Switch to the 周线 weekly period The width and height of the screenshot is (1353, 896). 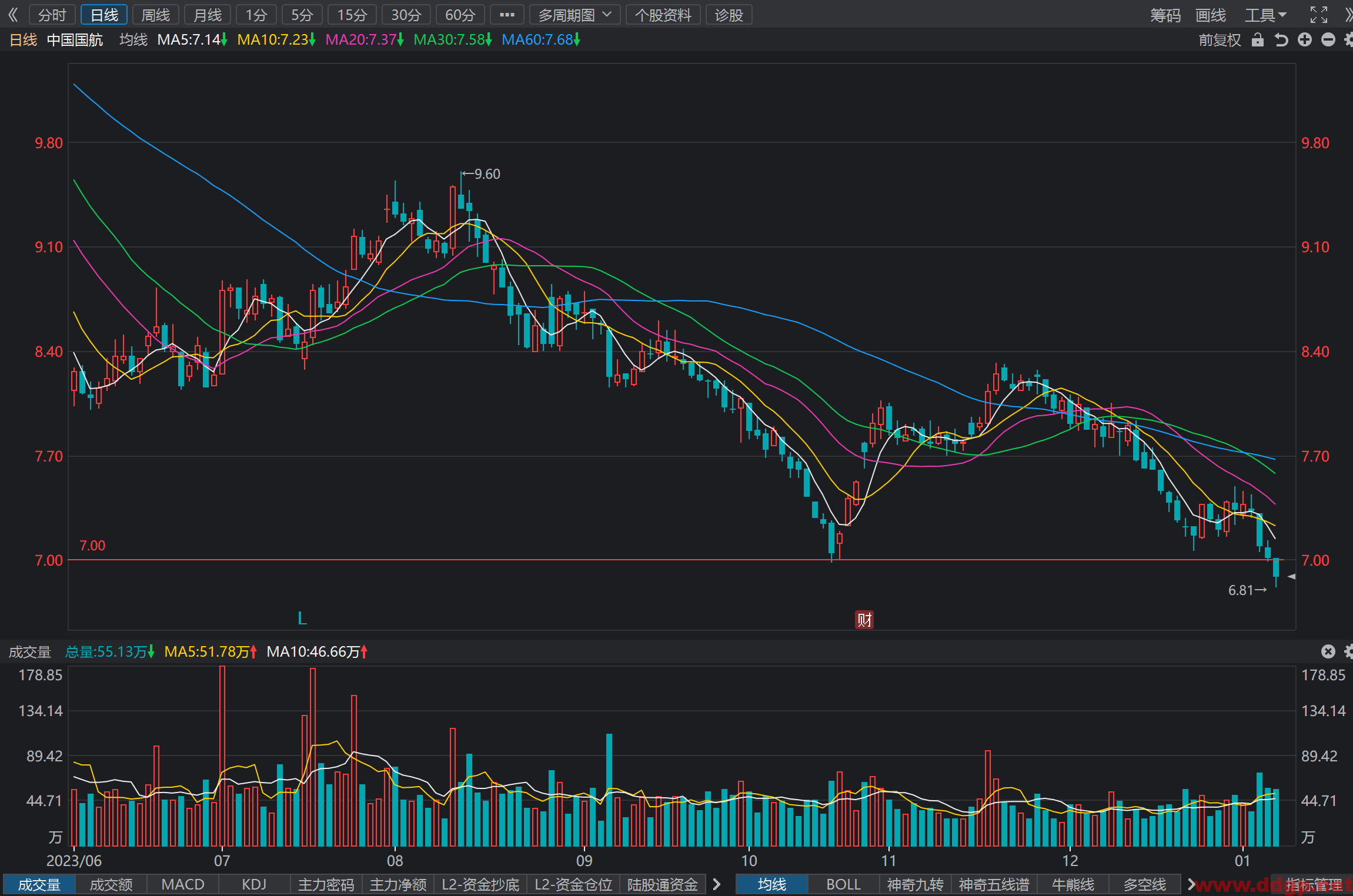[156, 15]
